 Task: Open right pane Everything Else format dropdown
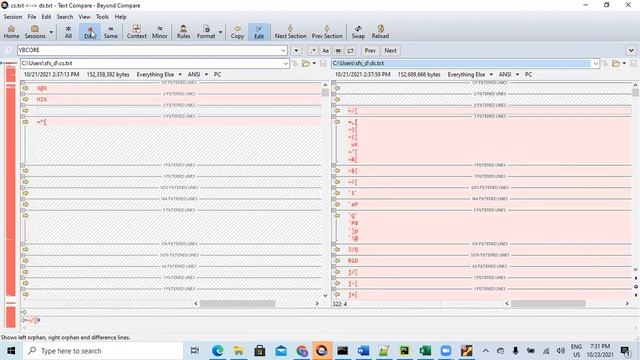click(470, 74)
